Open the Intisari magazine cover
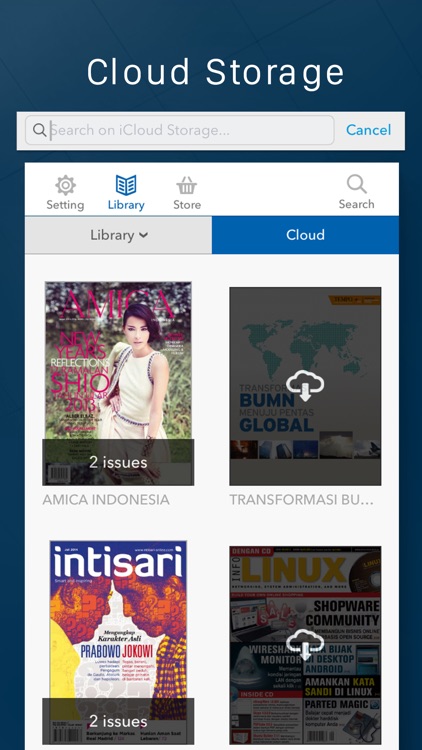The width and height of the screenshot is (422, 750). click(x=118, y=642)
